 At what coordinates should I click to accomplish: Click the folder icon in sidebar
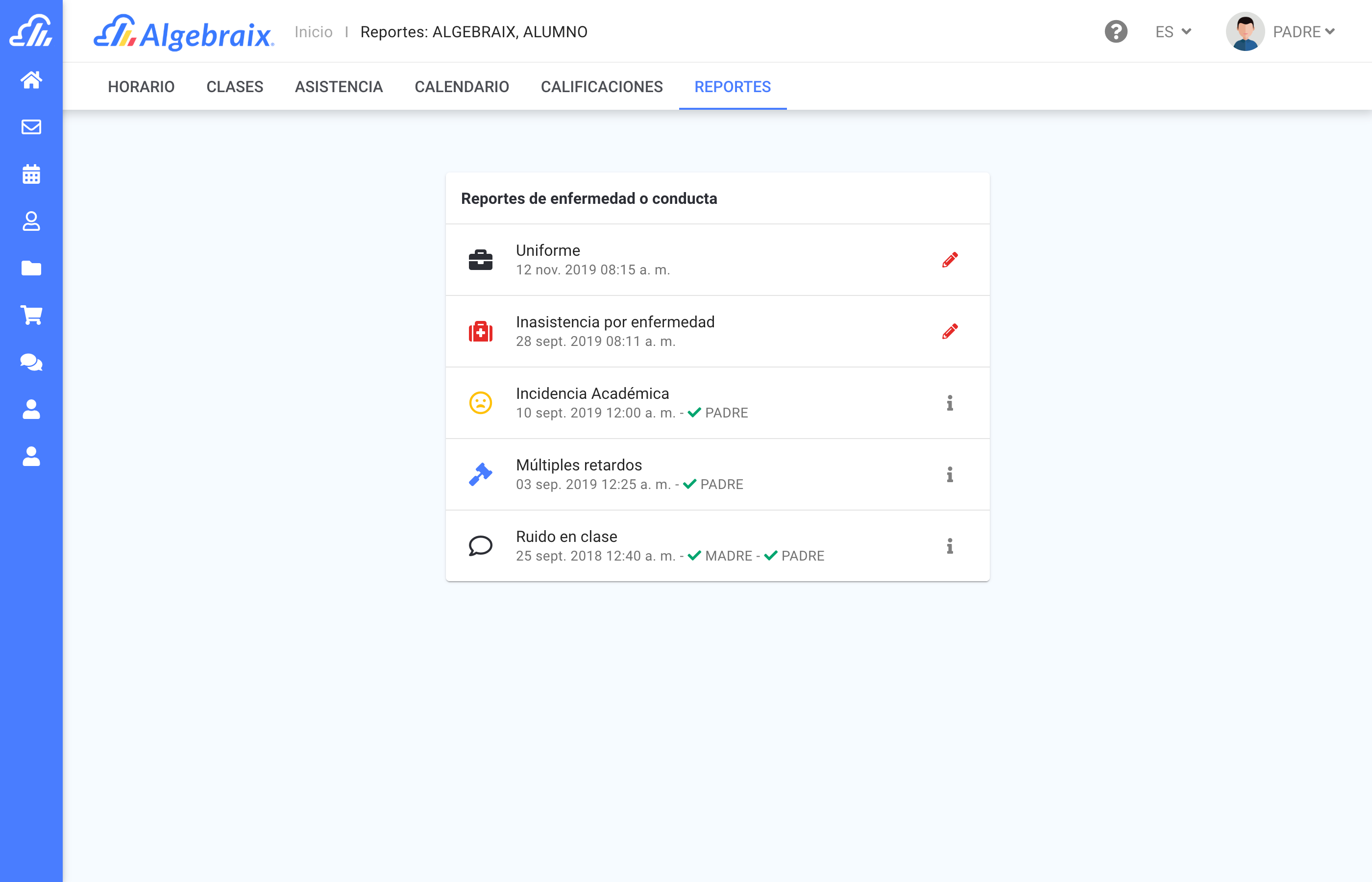tap(31, 268)
